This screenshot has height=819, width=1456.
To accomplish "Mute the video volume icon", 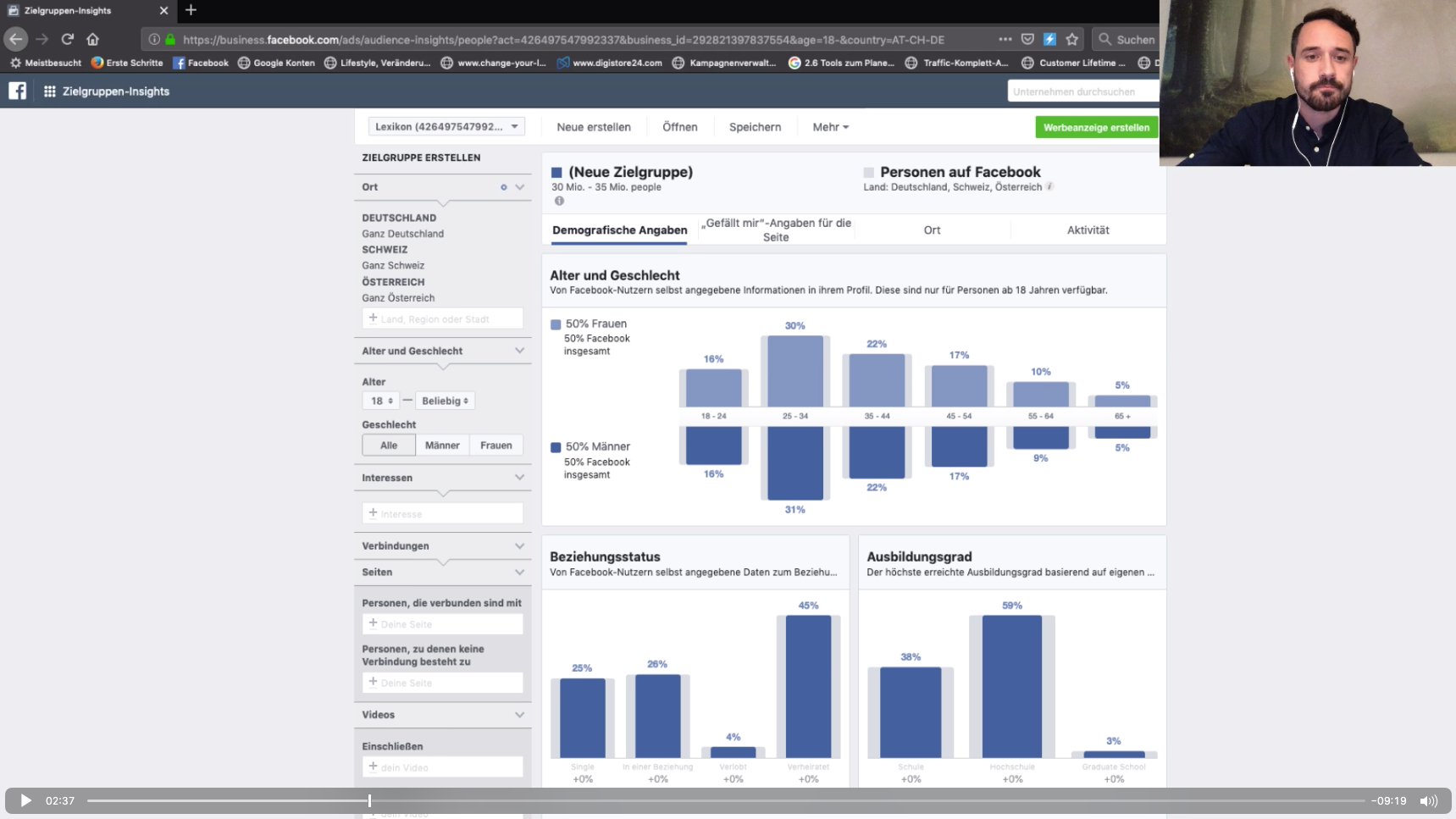I will tap(1428, 800).
